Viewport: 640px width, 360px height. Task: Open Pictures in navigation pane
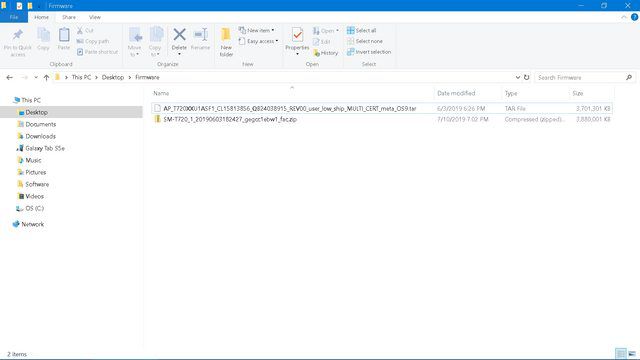(32, 172)
